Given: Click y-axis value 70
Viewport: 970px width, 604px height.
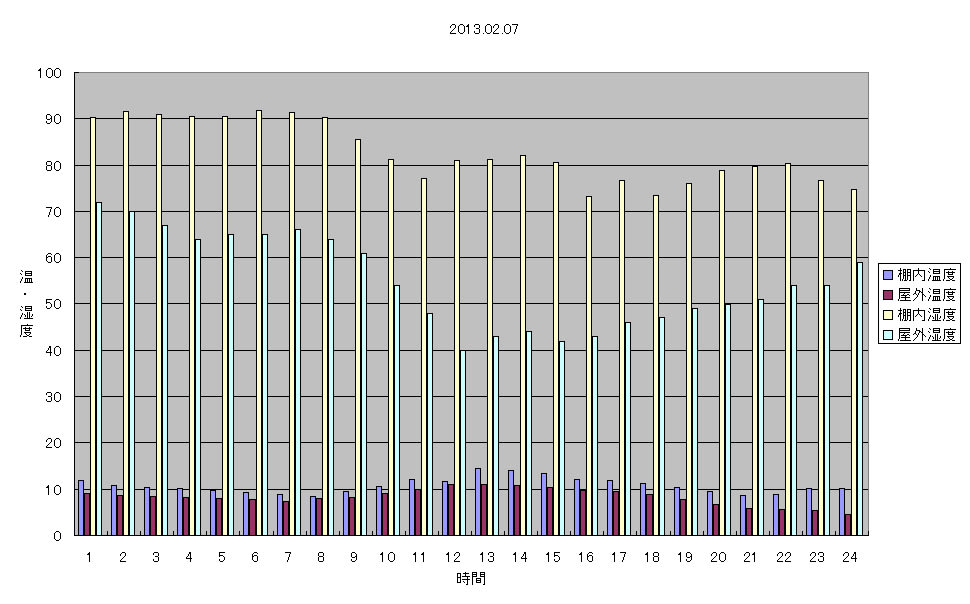Looking at the screenshot, I should click(53, 212).
